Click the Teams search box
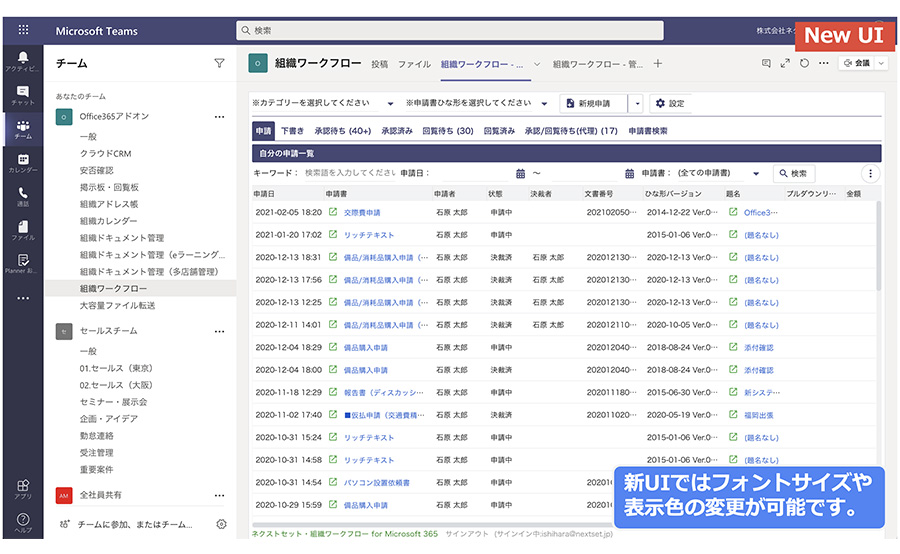Image resolution: width=900 pixels, height=554 pixels. (449, 30)
